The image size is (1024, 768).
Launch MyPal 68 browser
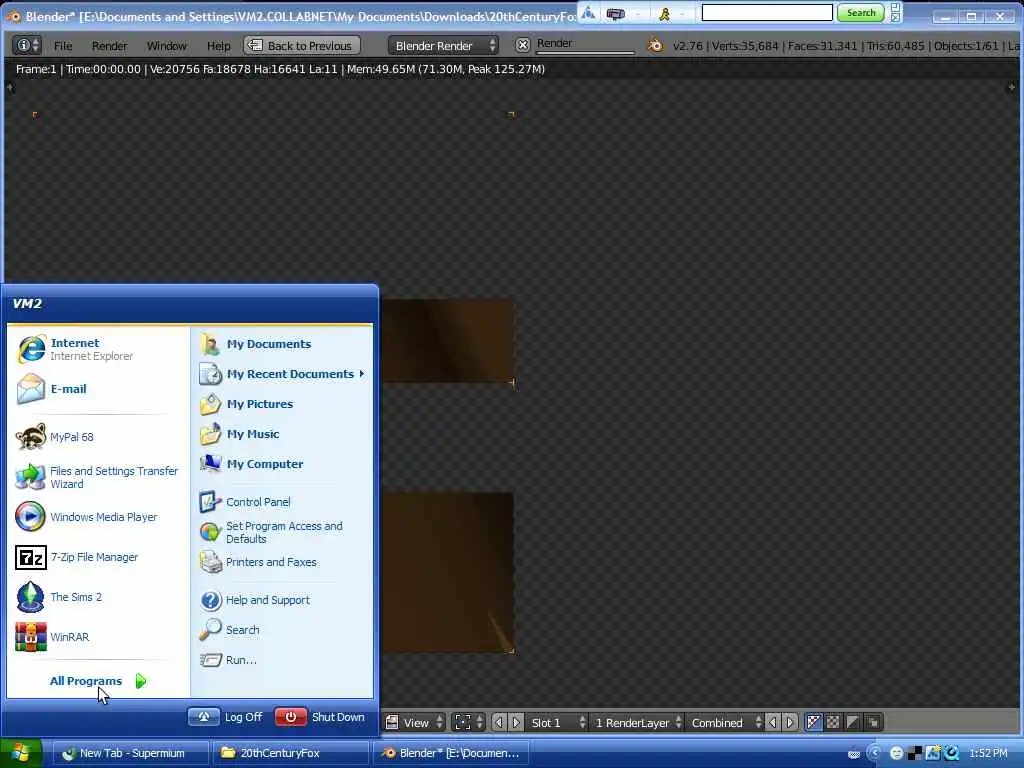(98, 437)
